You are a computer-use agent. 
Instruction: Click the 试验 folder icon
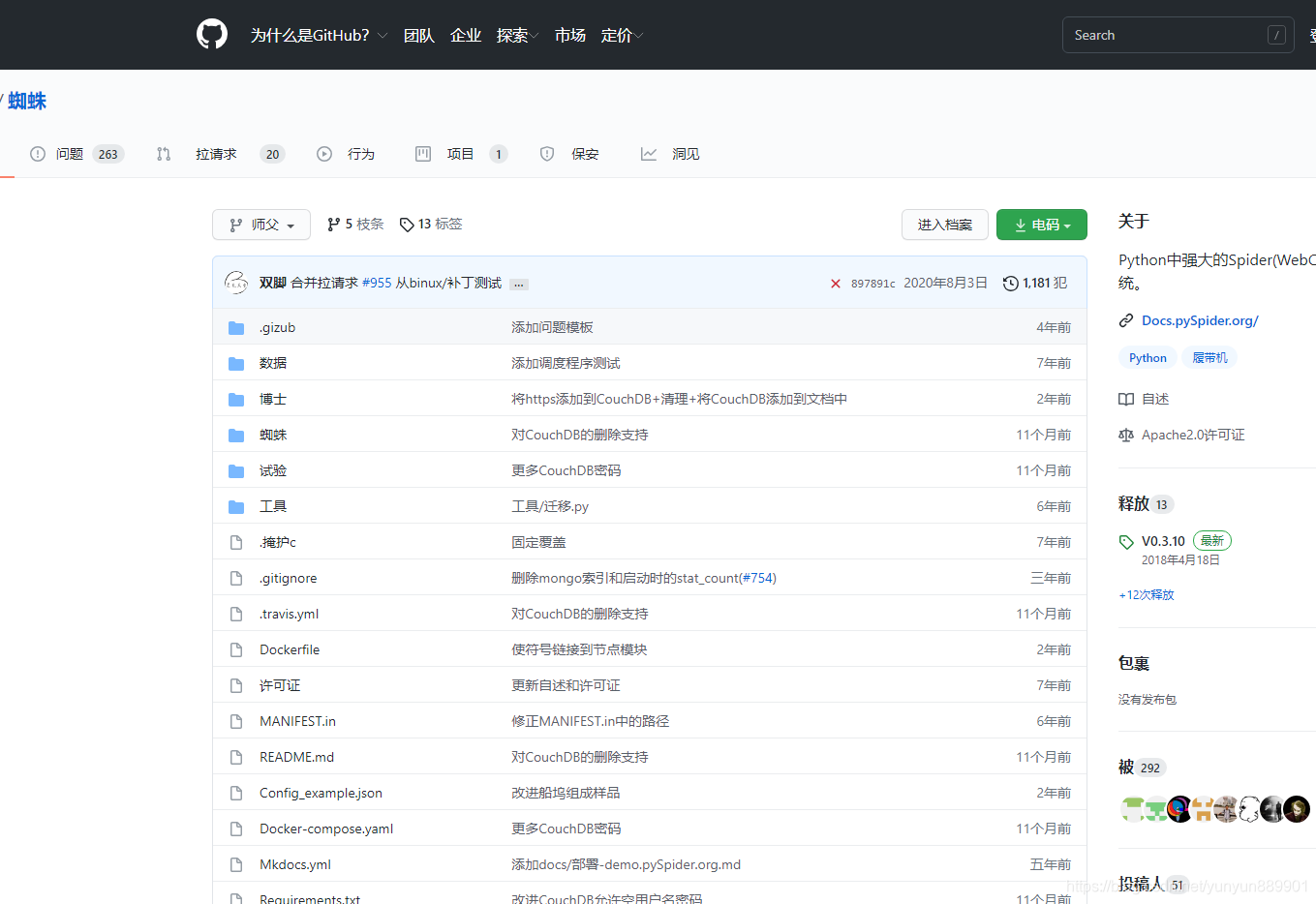[236, 471]
